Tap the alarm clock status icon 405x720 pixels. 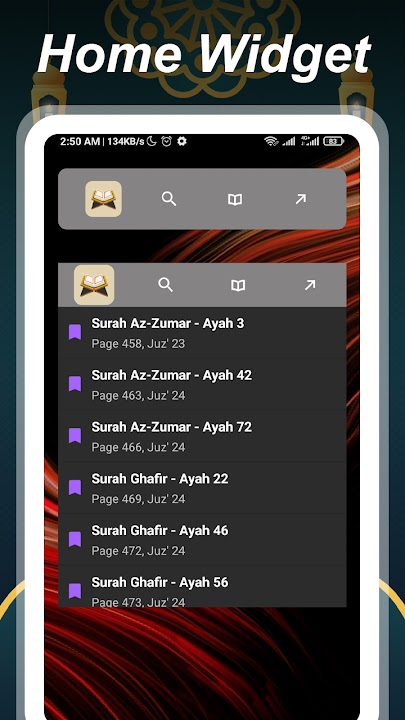[x=166, y=141]
